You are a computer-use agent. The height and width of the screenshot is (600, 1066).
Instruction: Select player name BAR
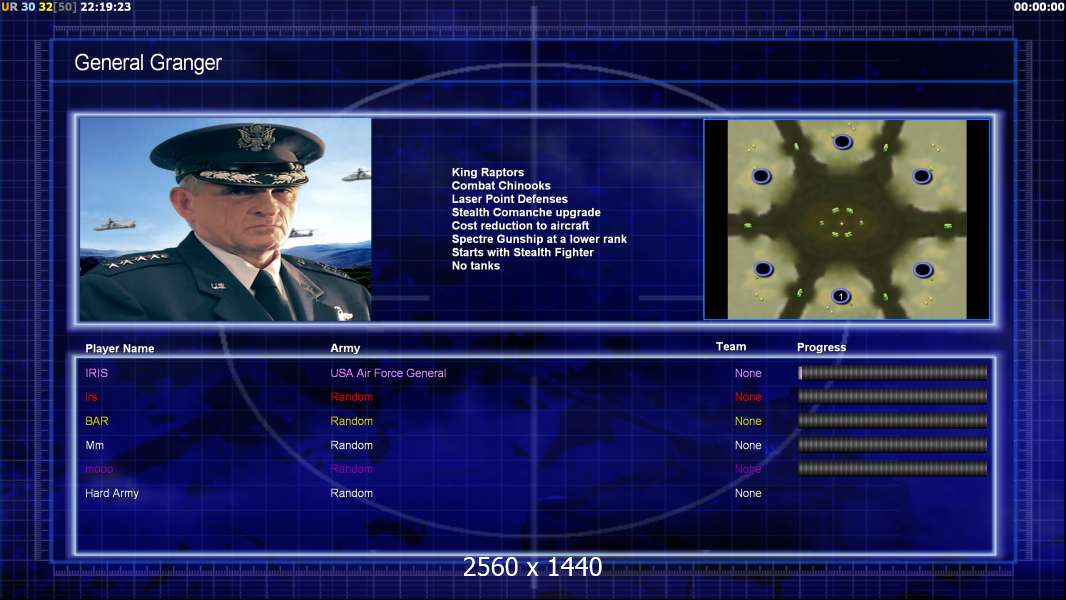(x=97, y=421)
